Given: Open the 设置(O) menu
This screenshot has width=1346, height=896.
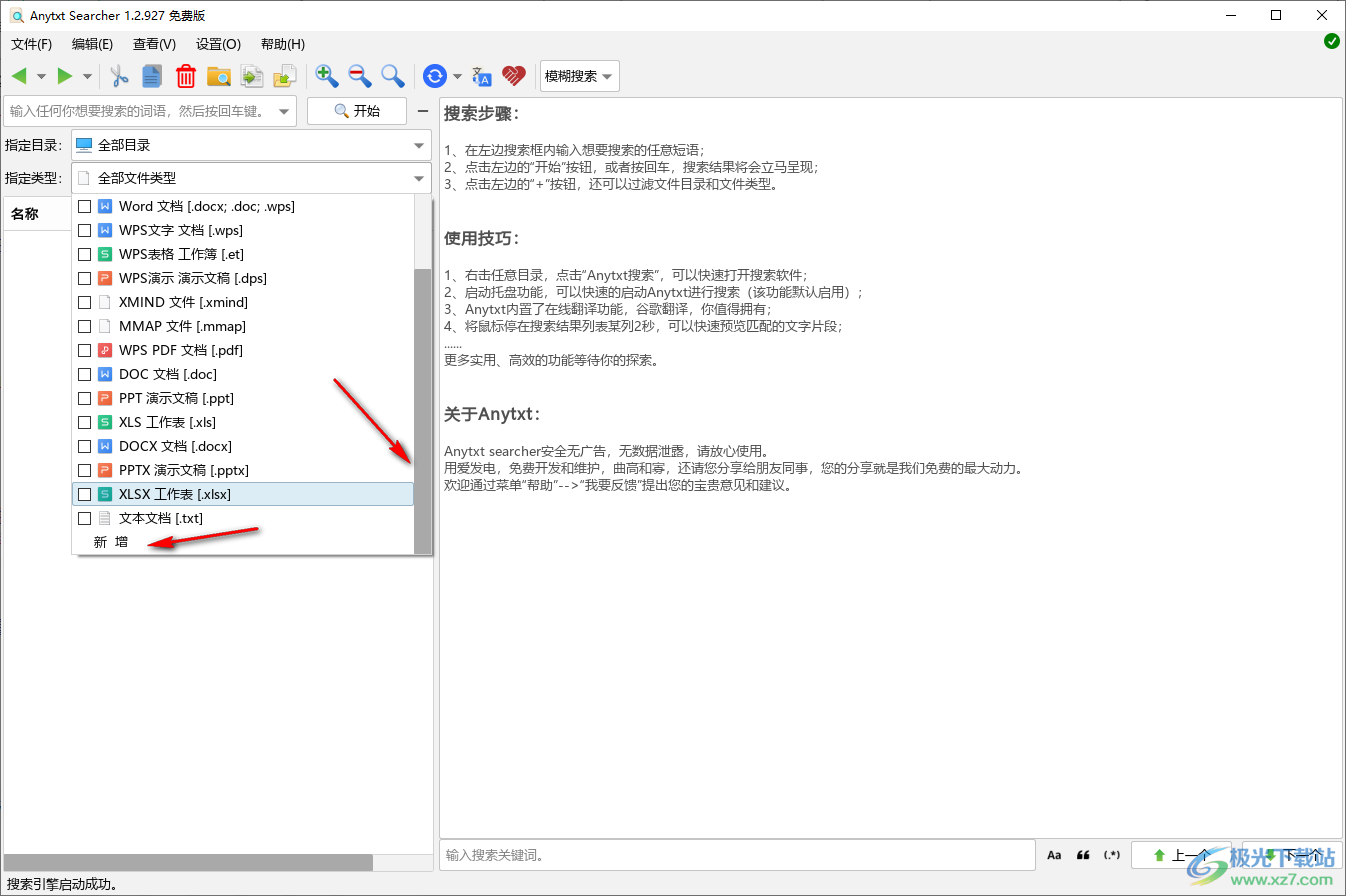Looking at the screenshot, I should pos(218,44).
